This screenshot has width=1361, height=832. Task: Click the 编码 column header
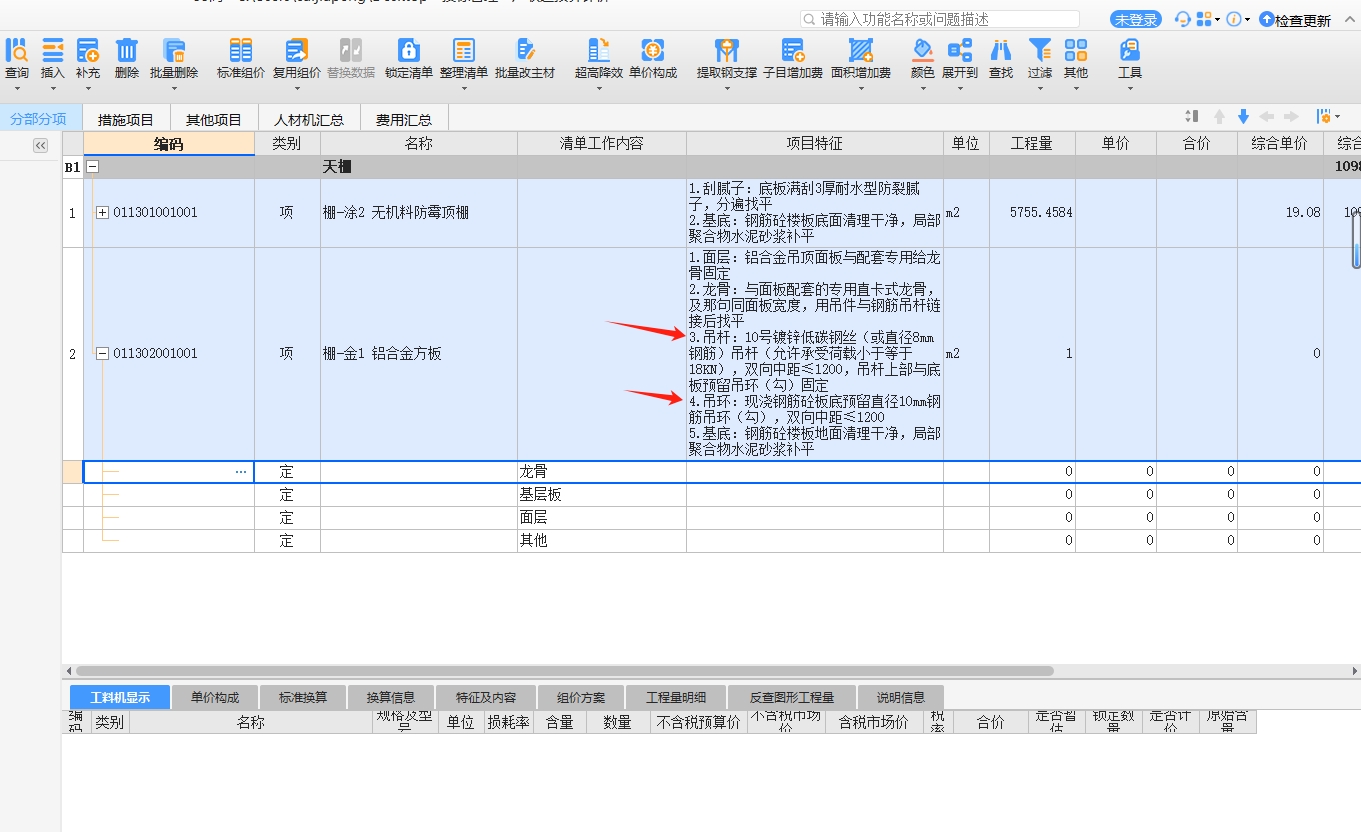tap(169, 144)
